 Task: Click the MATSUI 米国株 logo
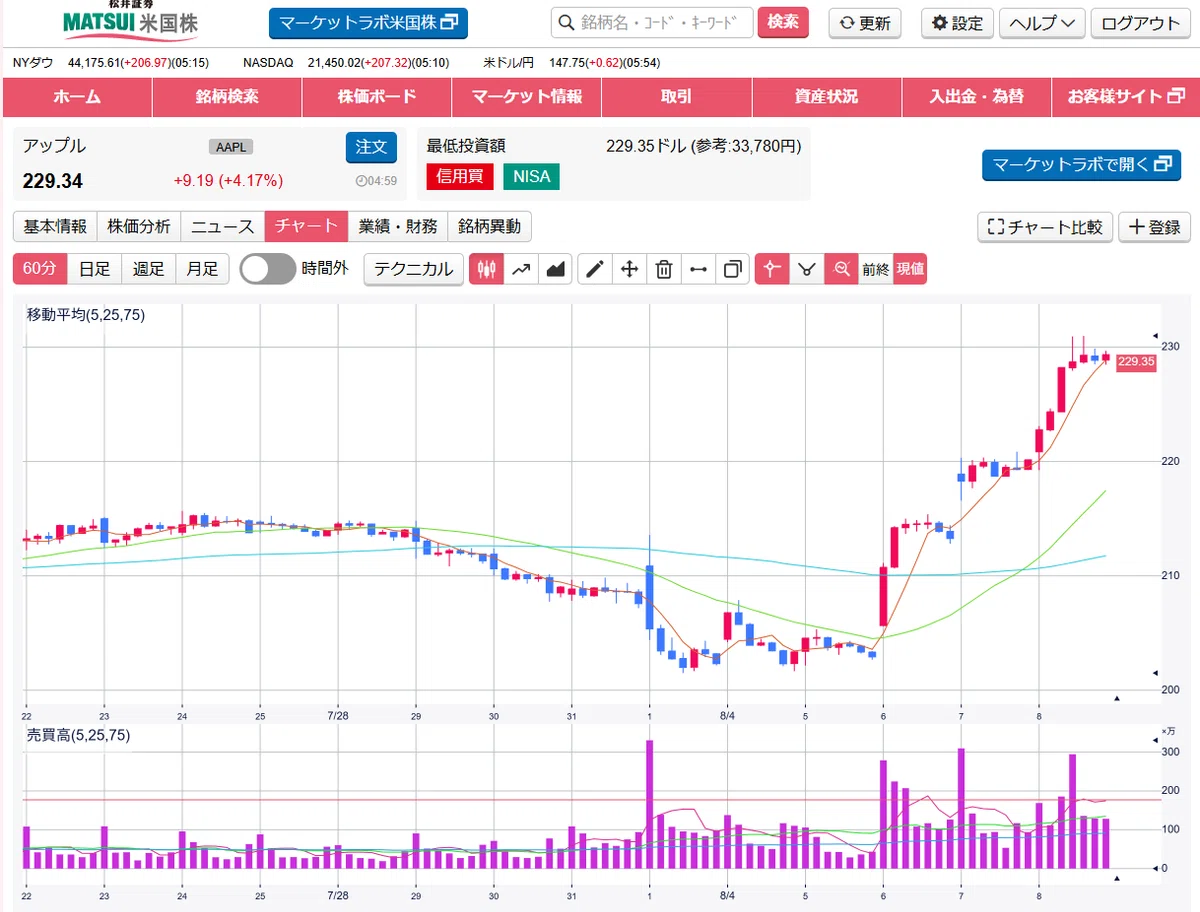tap(130, 20)
